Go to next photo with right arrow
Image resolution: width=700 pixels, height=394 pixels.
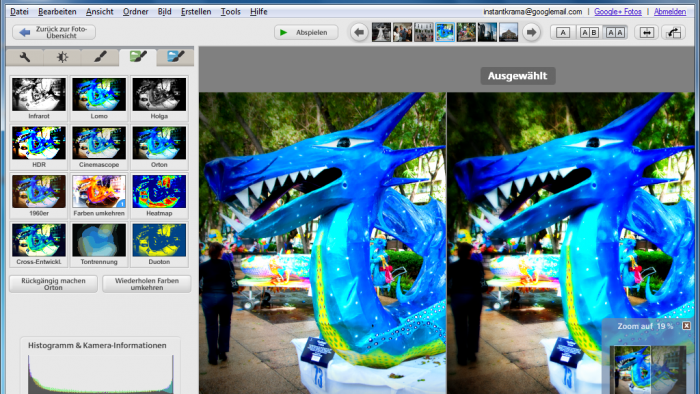[531, 32]
